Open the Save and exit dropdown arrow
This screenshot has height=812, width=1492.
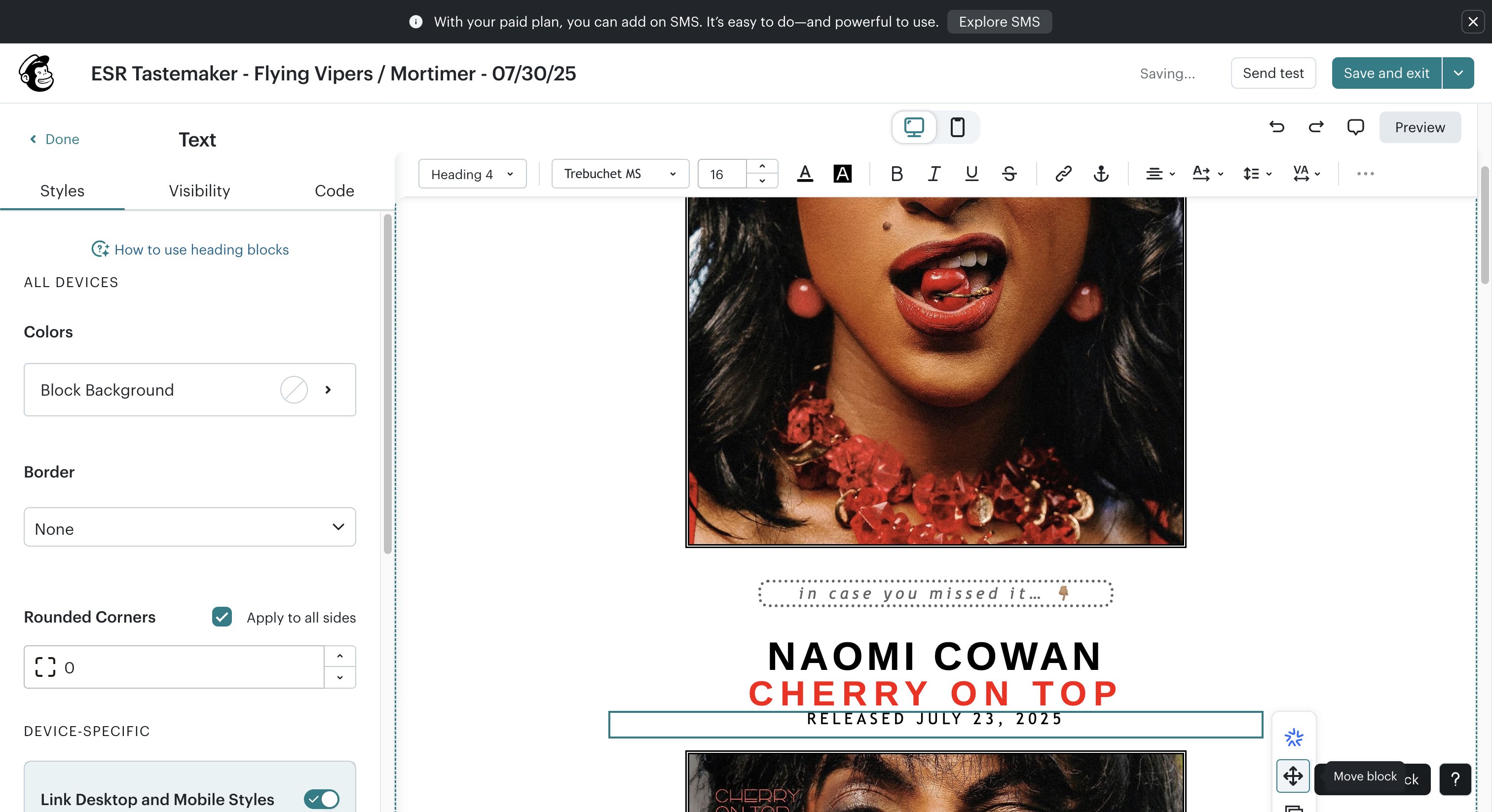[1458, 73]
